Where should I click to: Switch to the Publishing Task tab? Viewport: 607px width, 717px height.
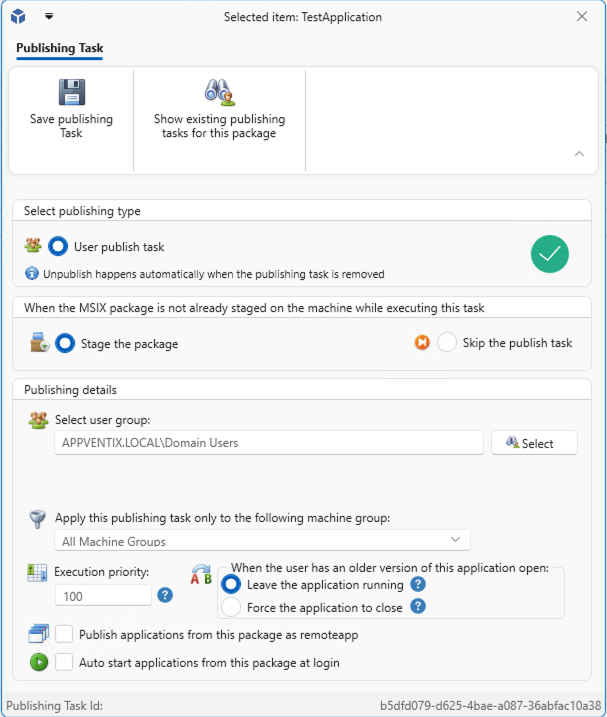point(59,48)
